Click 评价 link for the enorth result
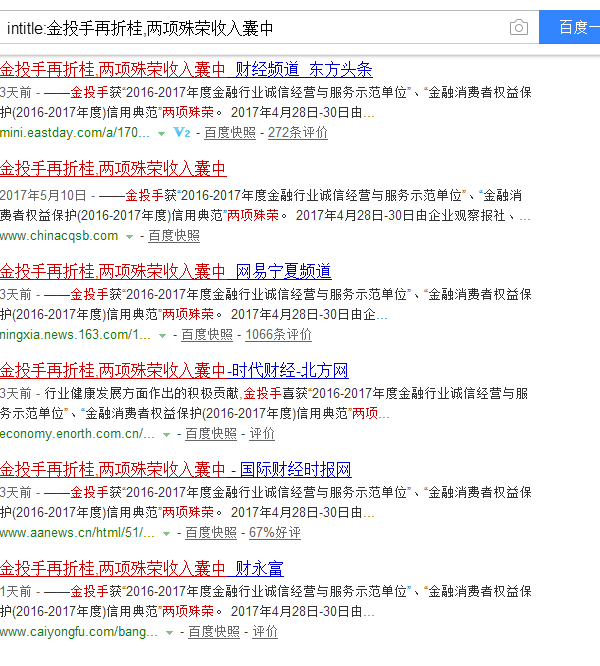The height and width of the screenshot is (666, 600). (262, 434)
